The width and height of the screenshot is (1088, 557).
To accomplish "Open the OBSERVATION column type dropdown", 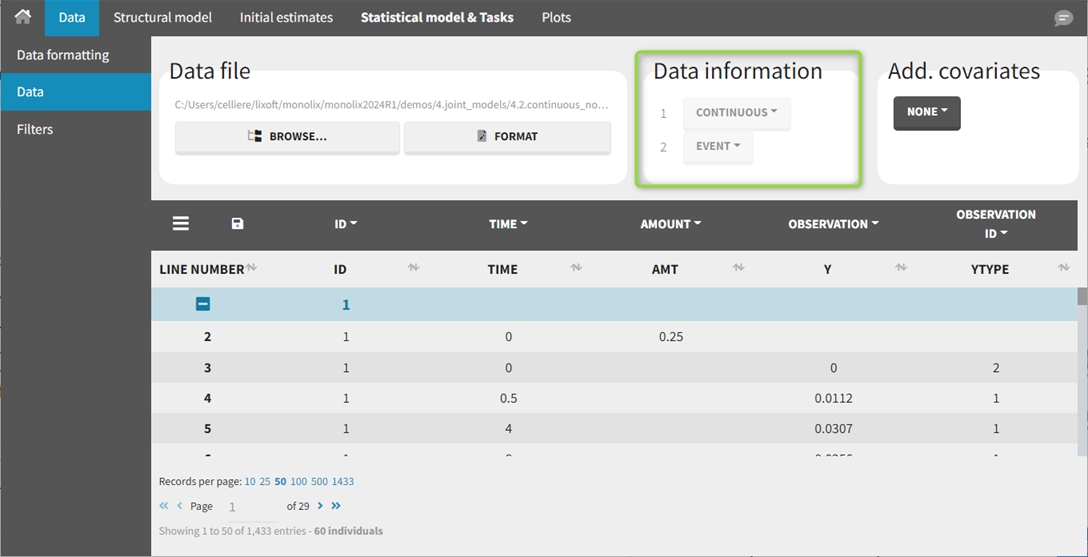I will (832, 224).
